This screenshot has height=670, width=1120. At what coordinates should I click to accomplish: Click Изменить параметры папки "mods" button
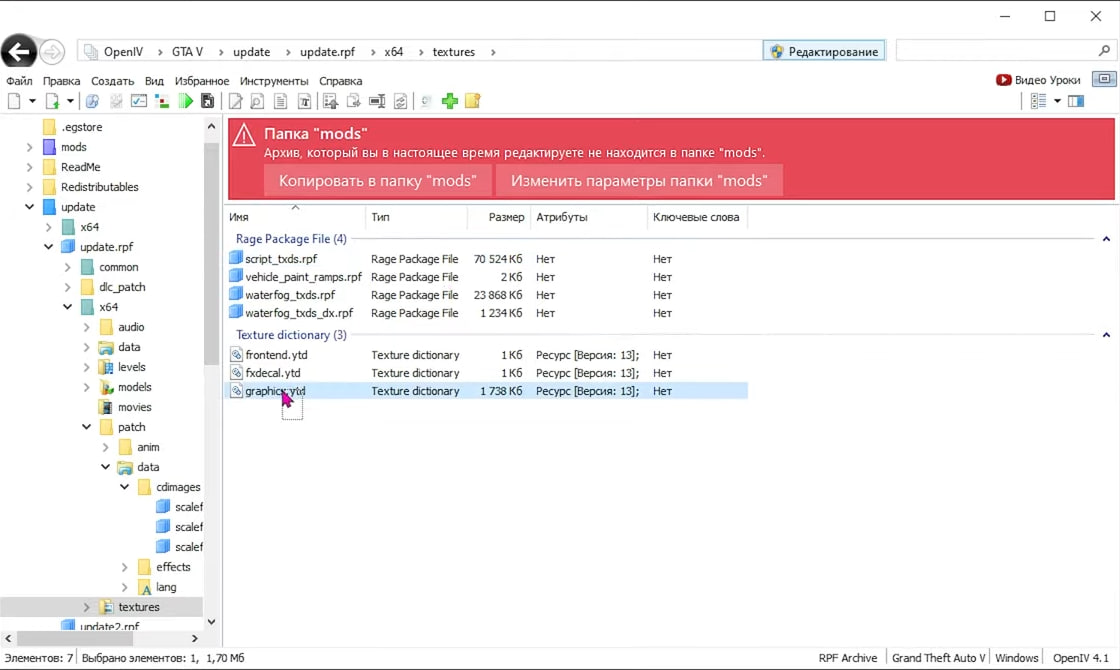coord(639,181)
